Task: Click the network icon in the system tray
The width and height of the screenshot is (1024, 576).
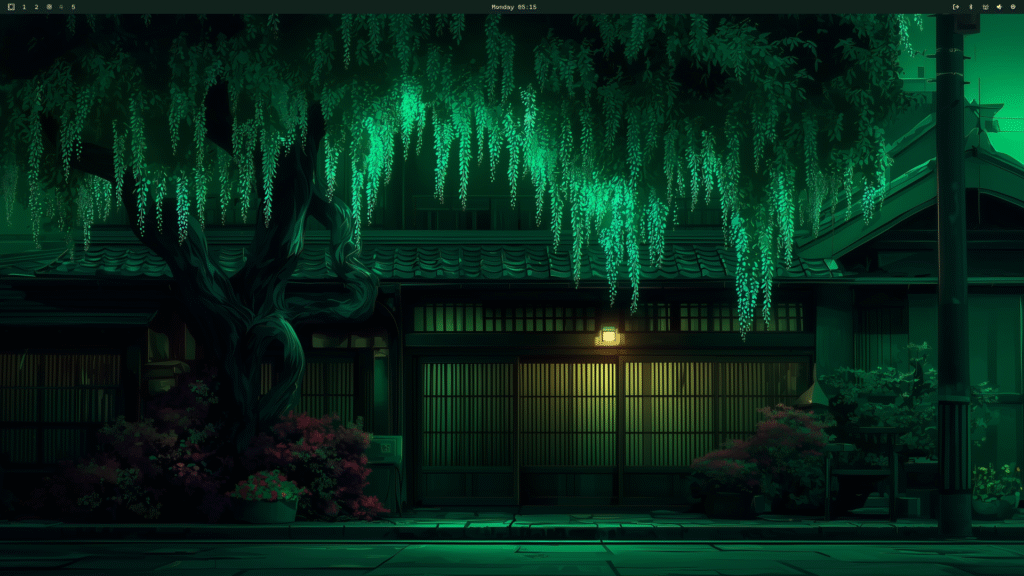Action: coord(985,7)
